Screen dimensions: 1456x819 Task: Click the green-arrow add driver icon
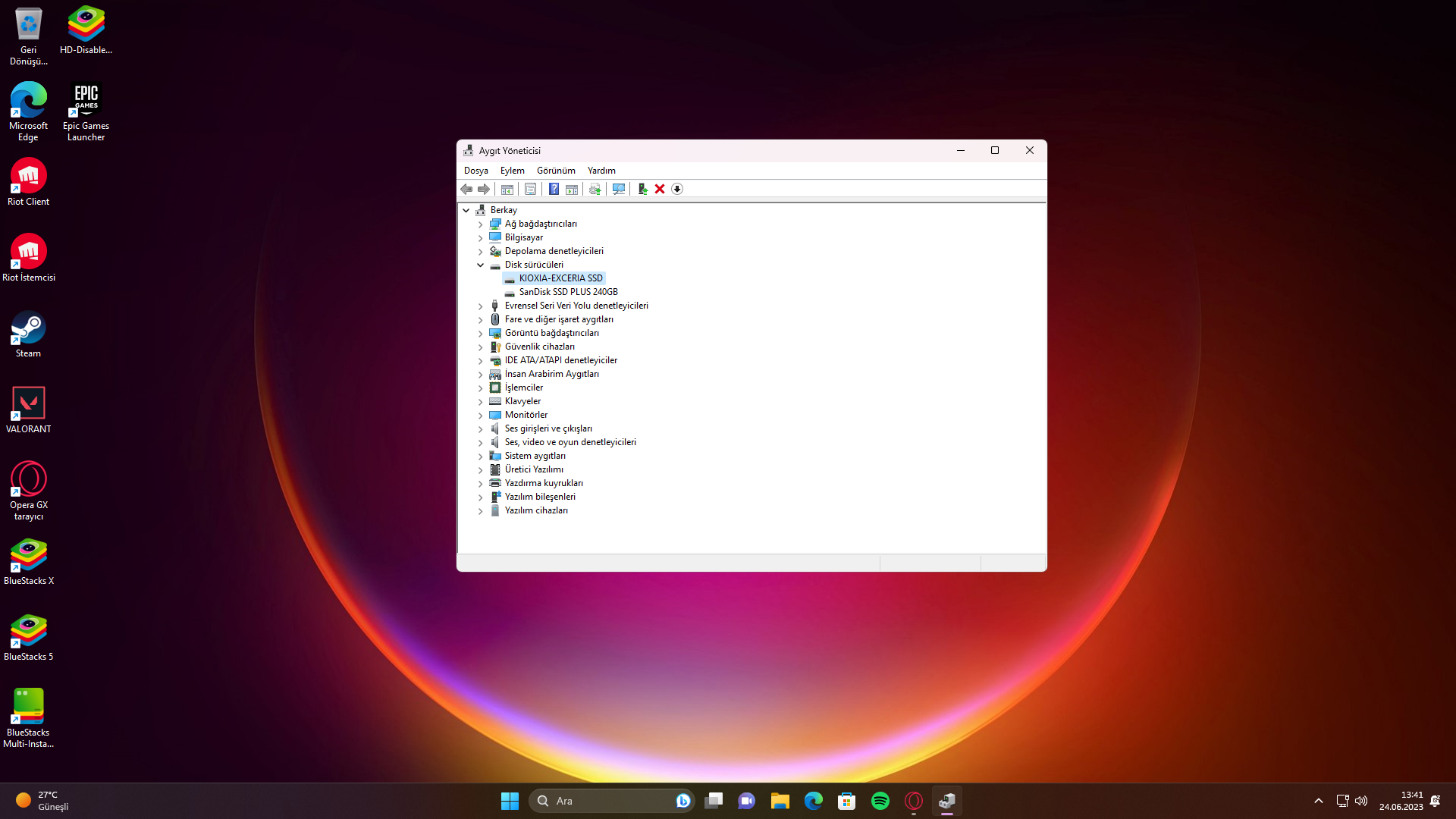pos(642,189)
